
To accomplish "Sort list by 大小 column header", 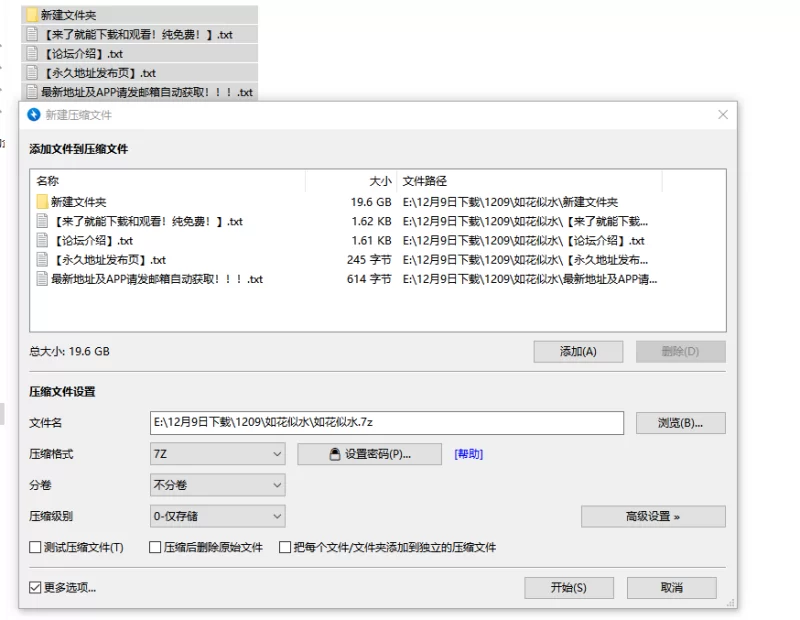I will [x=351, y=181].
